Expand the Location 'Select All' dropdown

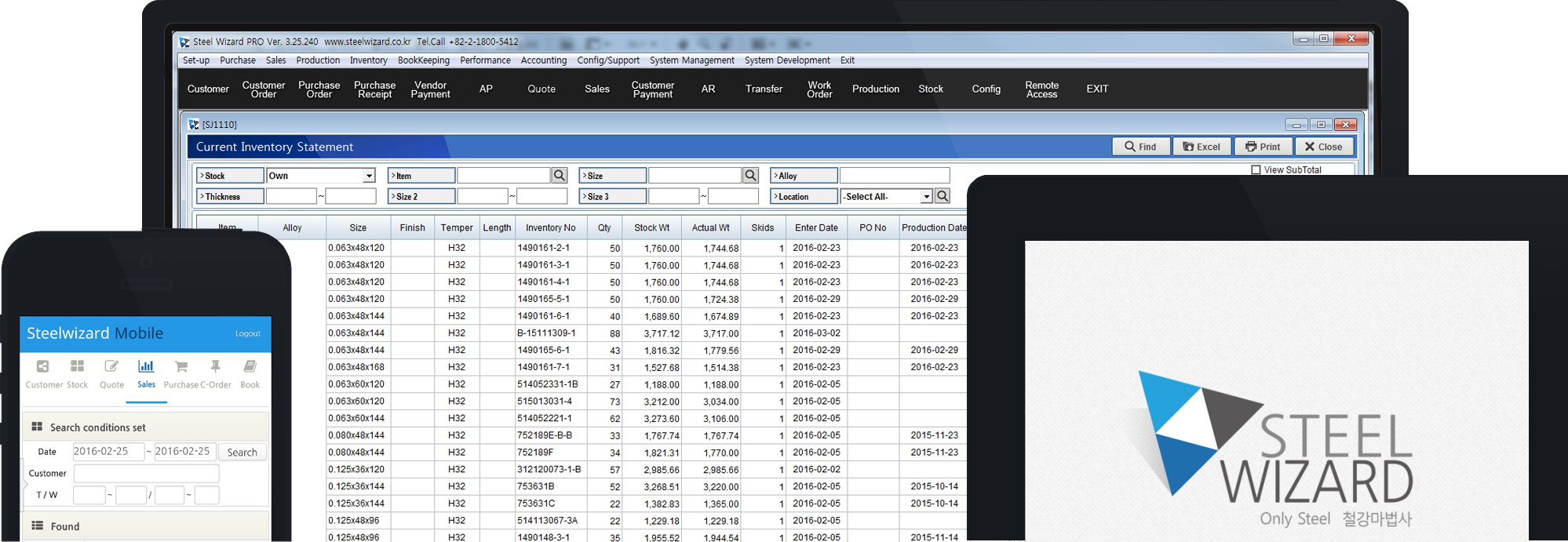(x=927, y=196)
